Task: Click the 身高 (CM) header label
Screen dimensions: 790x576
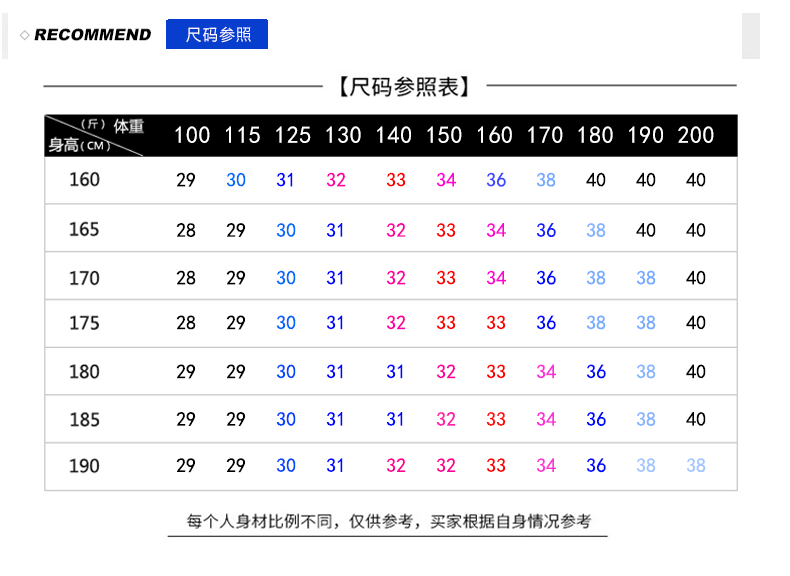Action: pyautogui.click(x=79, y=145)
